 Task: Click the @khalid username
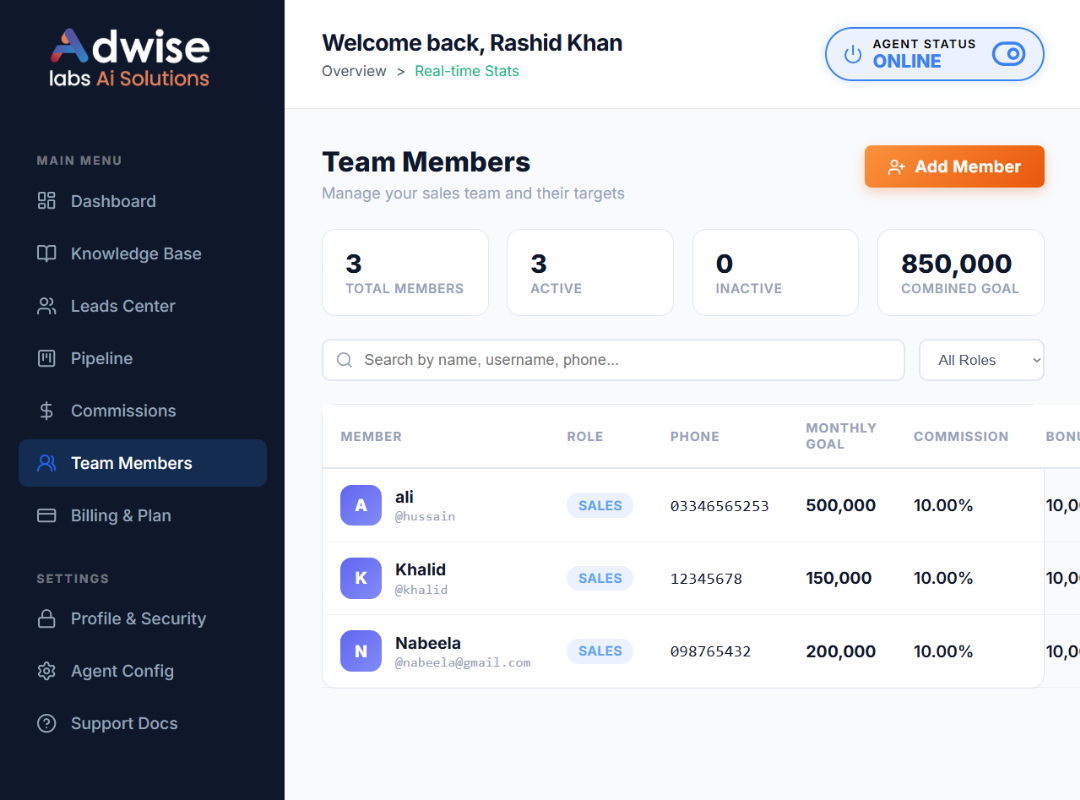422,590
